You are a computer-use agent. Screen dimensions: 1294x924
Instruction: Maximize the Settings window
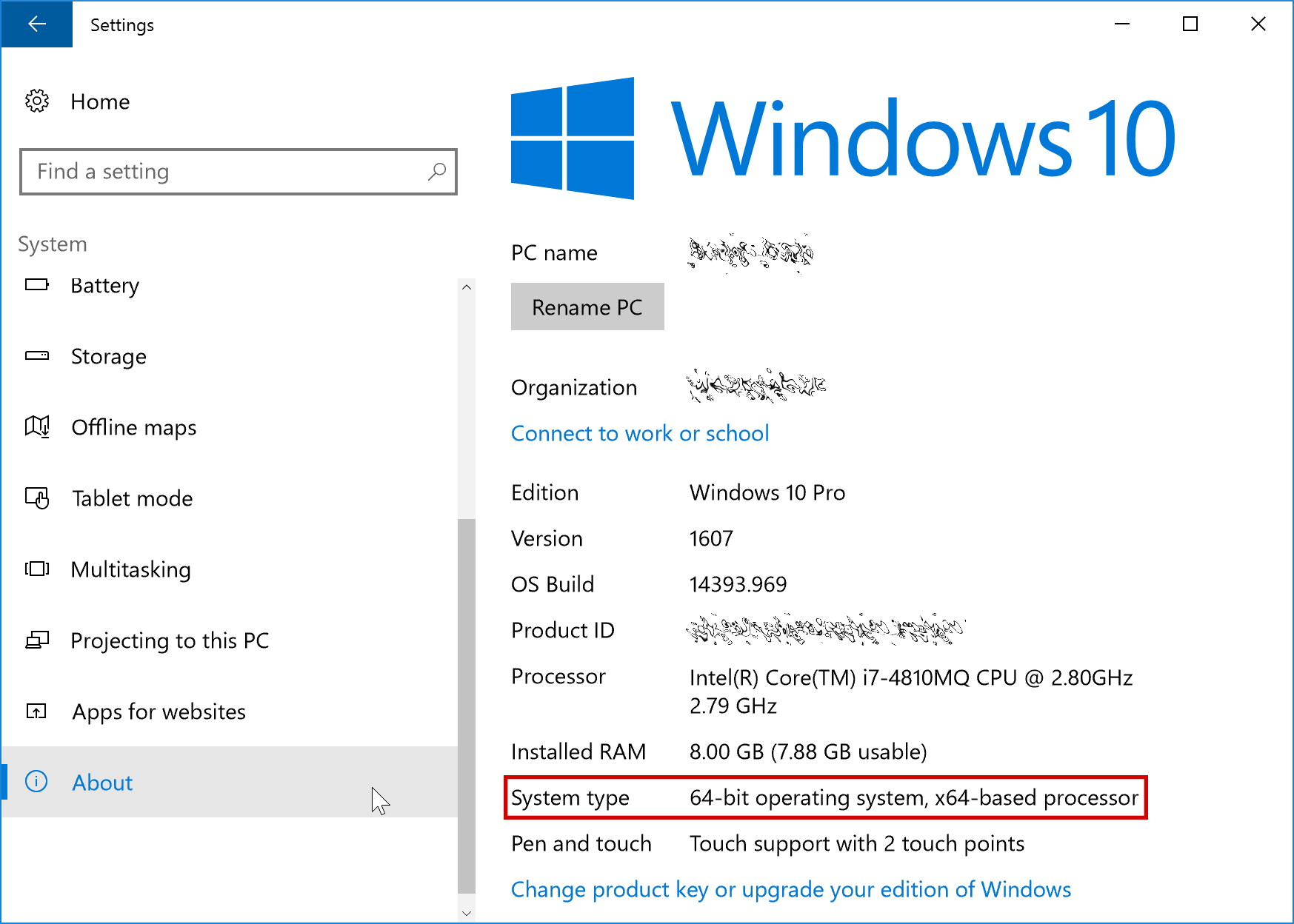(1190, 24)
